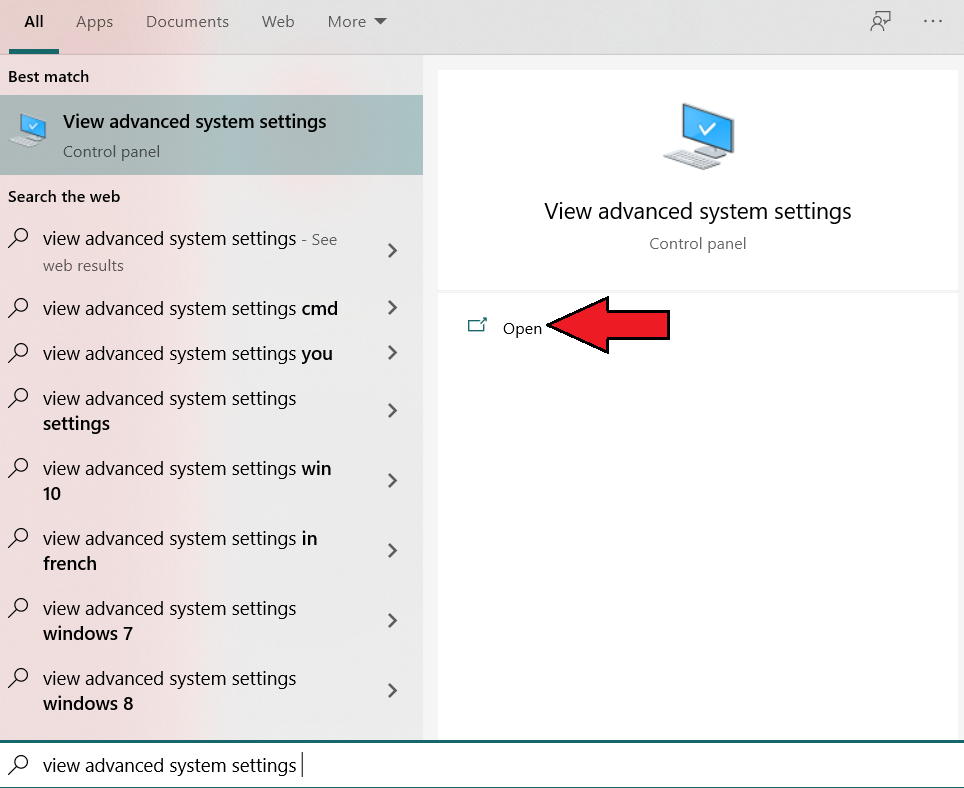Click 'Control panel' label in preview pane

coord(698,244)
